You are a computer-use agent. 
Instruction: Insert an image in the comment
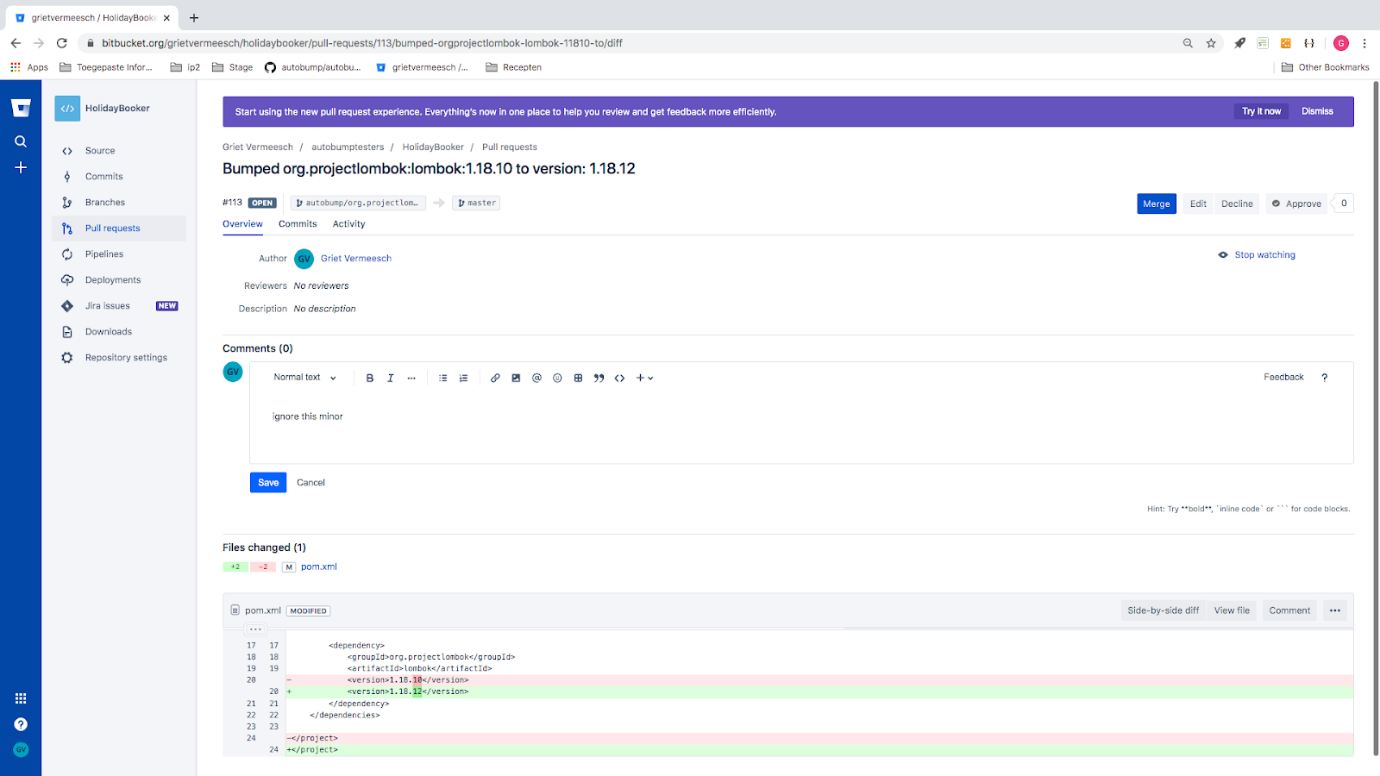[516, 378]
